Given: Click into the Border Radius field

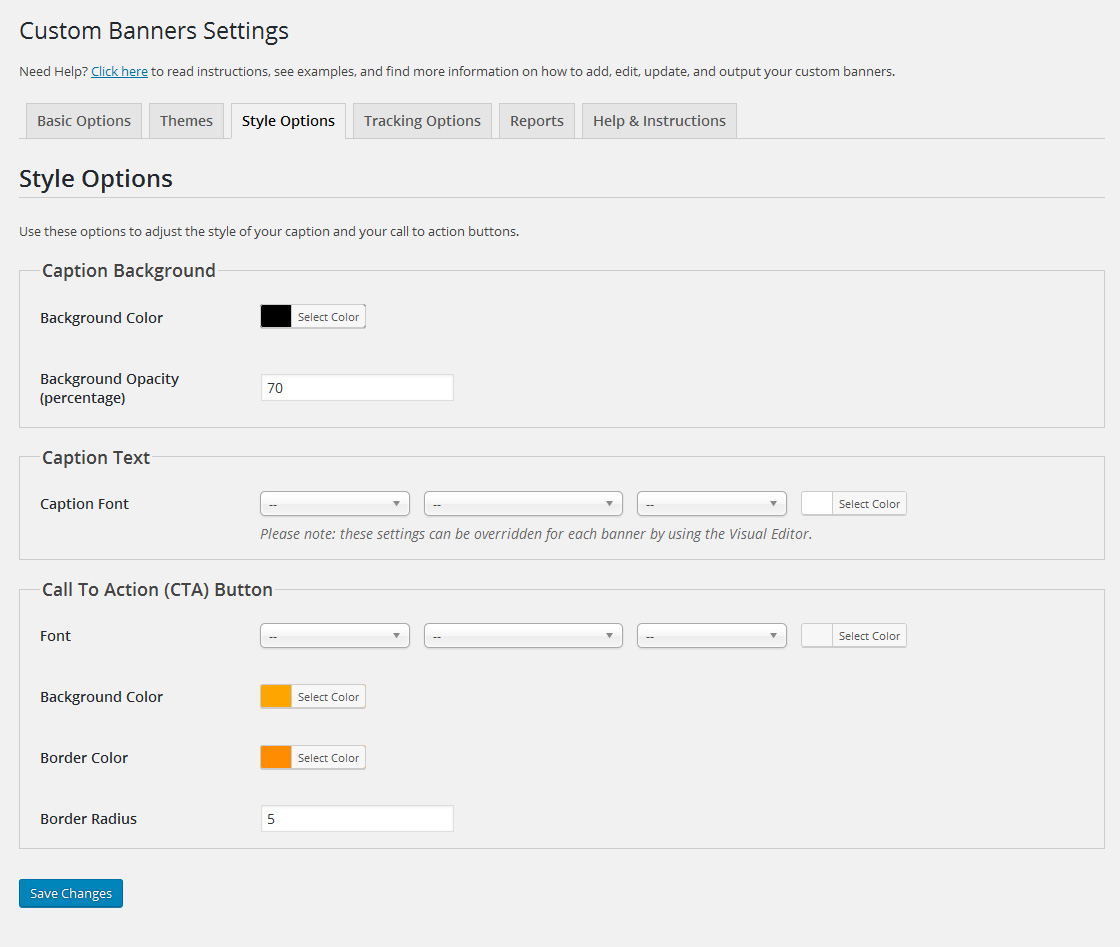Looking at the screenshot, I should [x=357, y=819].
